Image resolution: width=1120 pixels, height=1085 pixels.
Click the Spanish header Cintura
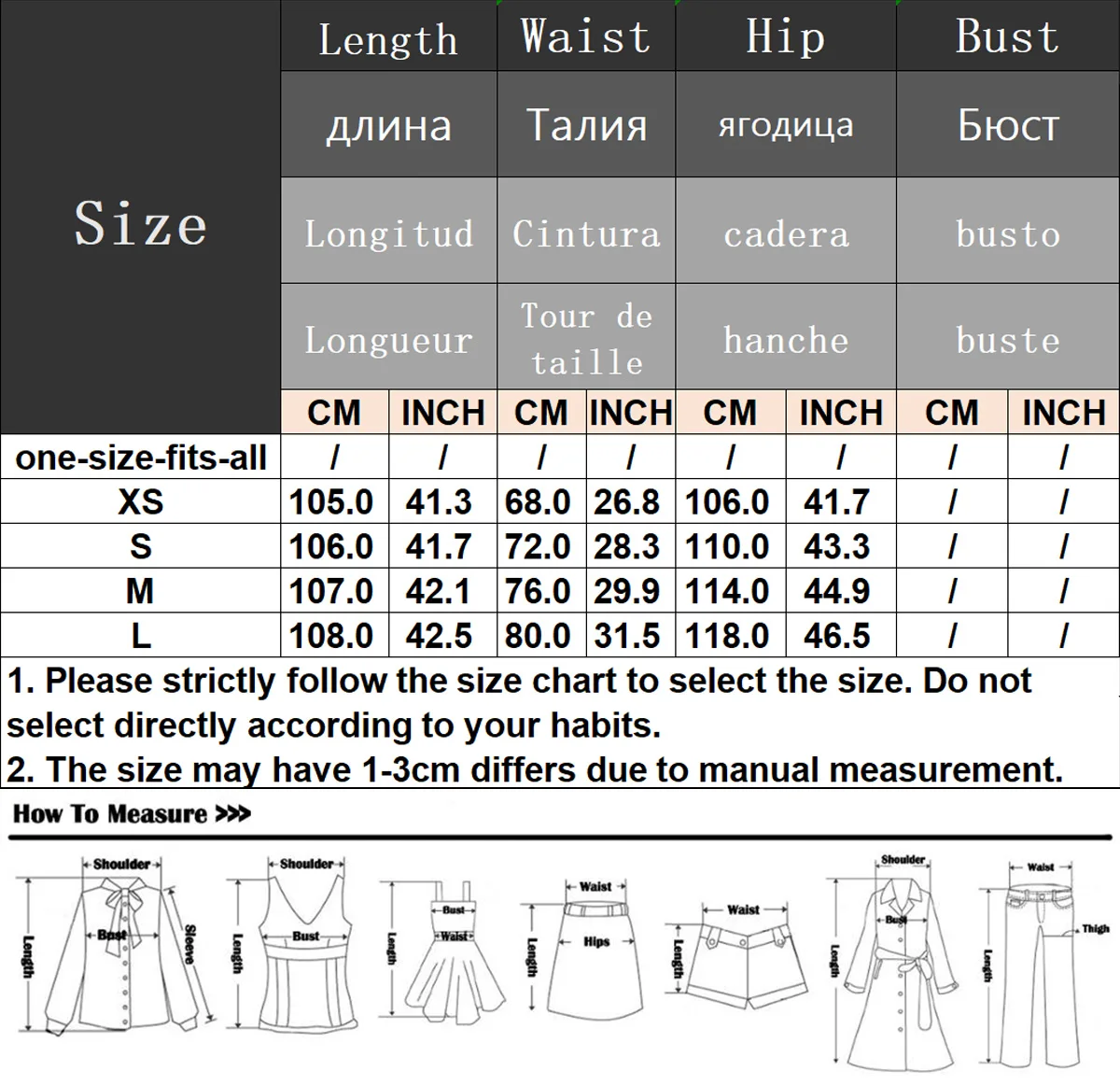(585, 232)
